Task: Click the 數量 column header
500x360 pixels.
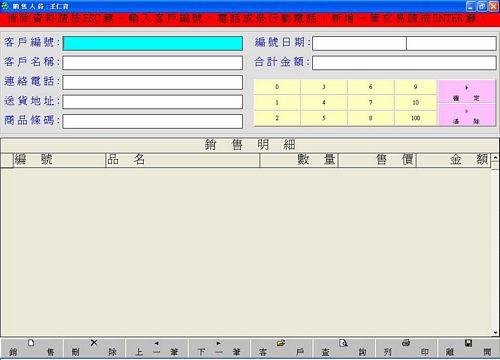Action: (299, 160)
